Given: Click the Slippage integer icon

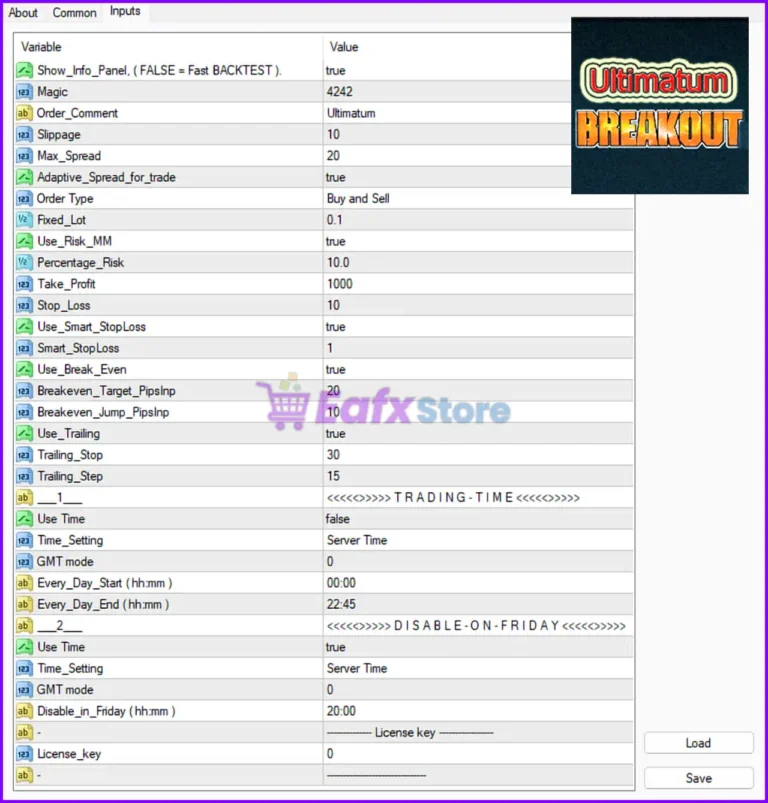Looking at the screenshot, I should pos(24,134).
